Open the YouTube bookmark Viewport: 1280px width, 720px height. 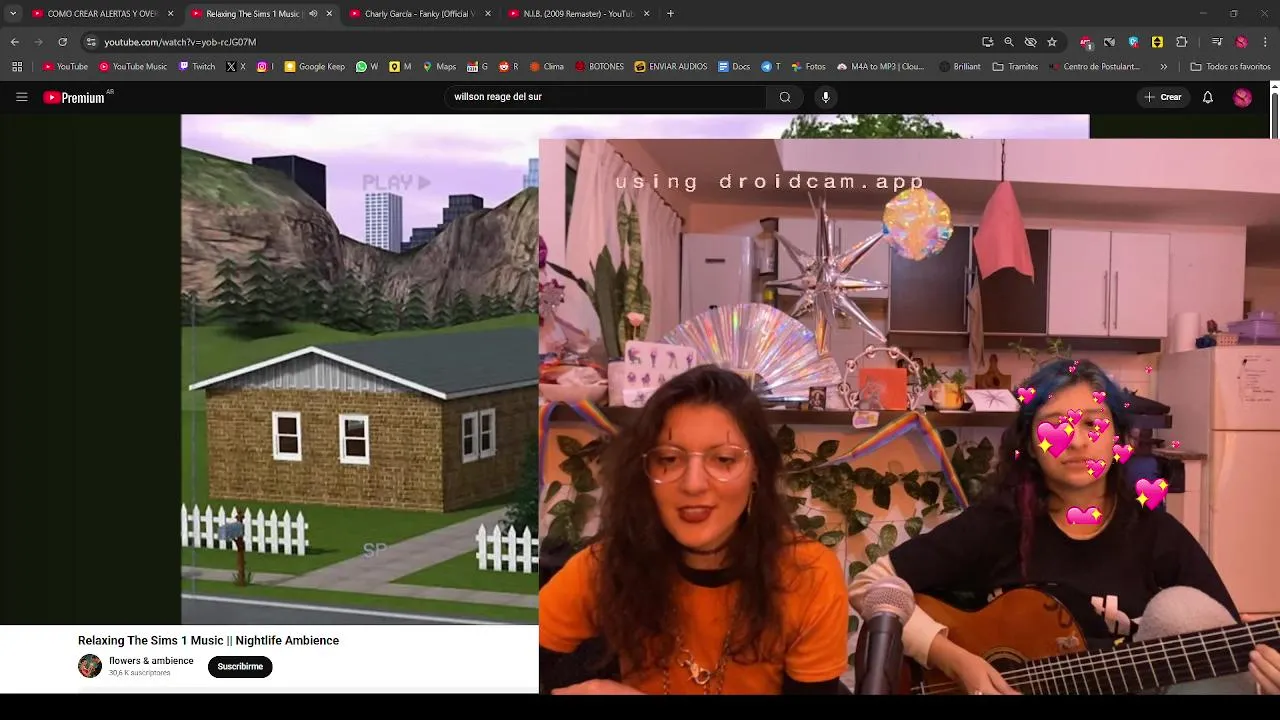(x=65, y=67)
